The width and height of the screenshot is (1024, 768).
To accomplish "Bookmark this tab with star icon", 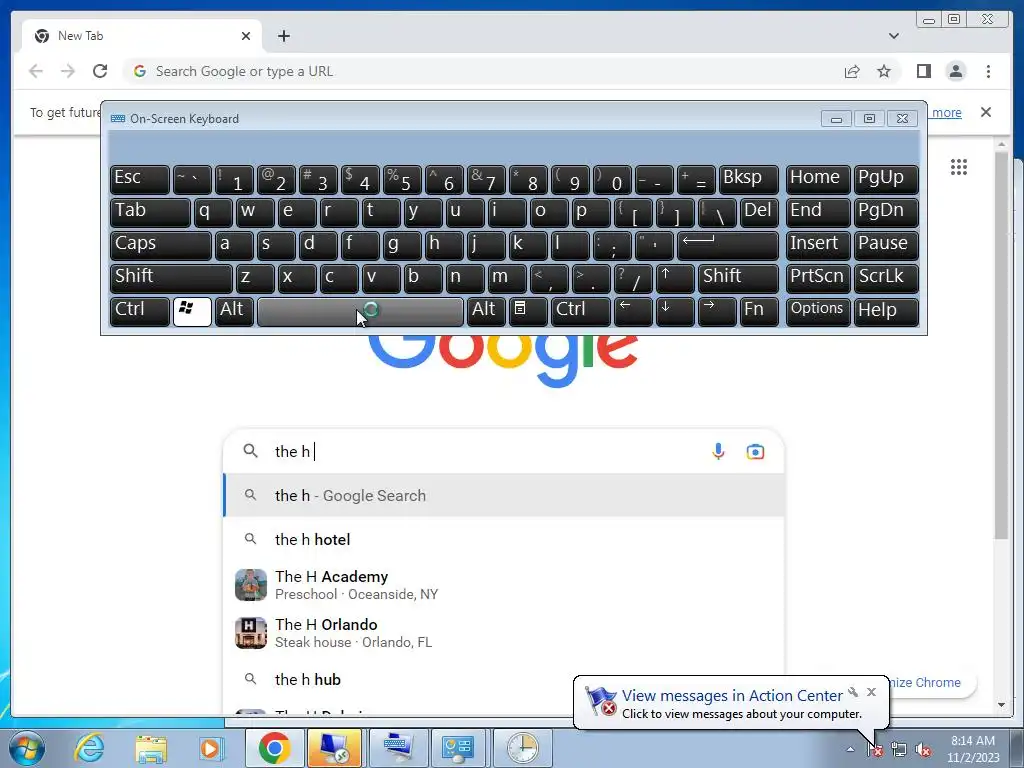I will pos(884,71).
